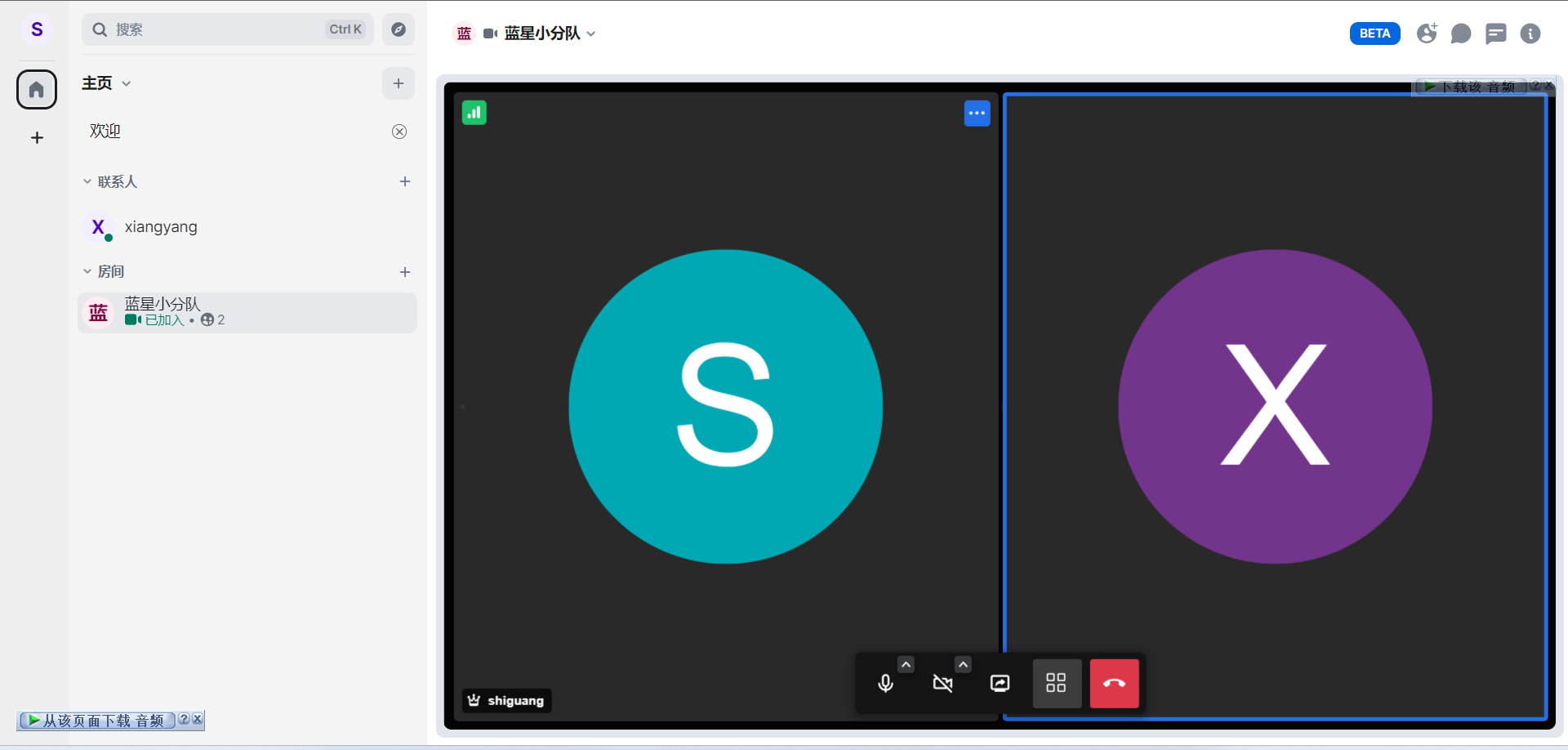
Task: Click the 已加入 status text
Action: [x=165, y=320]
